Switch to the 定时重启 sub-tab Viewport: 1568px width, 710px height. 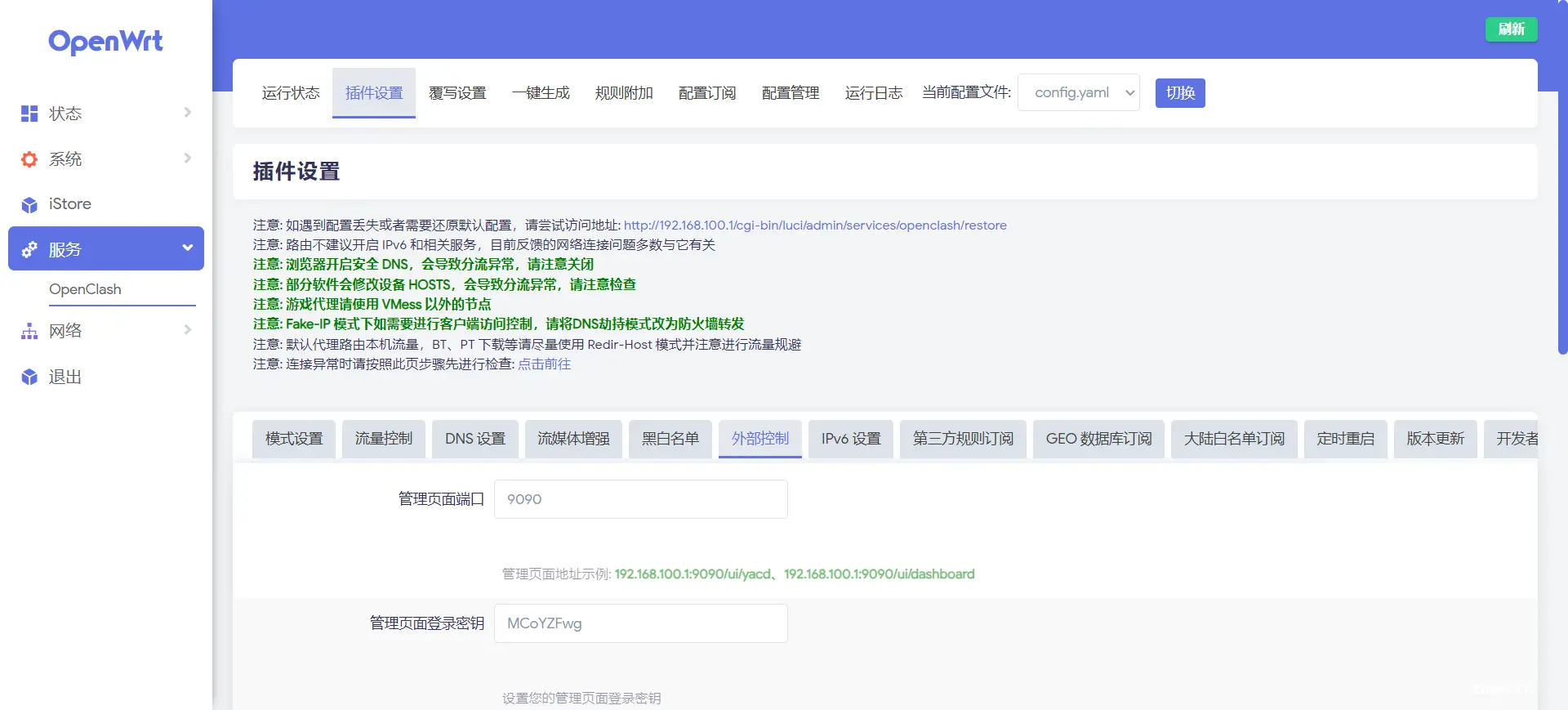(1346, 439)
